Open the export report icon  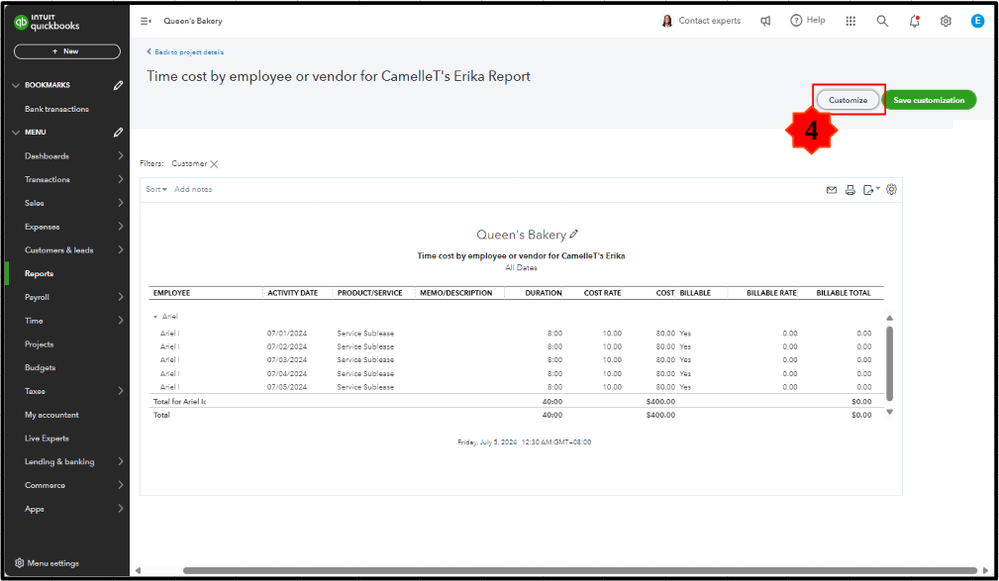point(870,190)
